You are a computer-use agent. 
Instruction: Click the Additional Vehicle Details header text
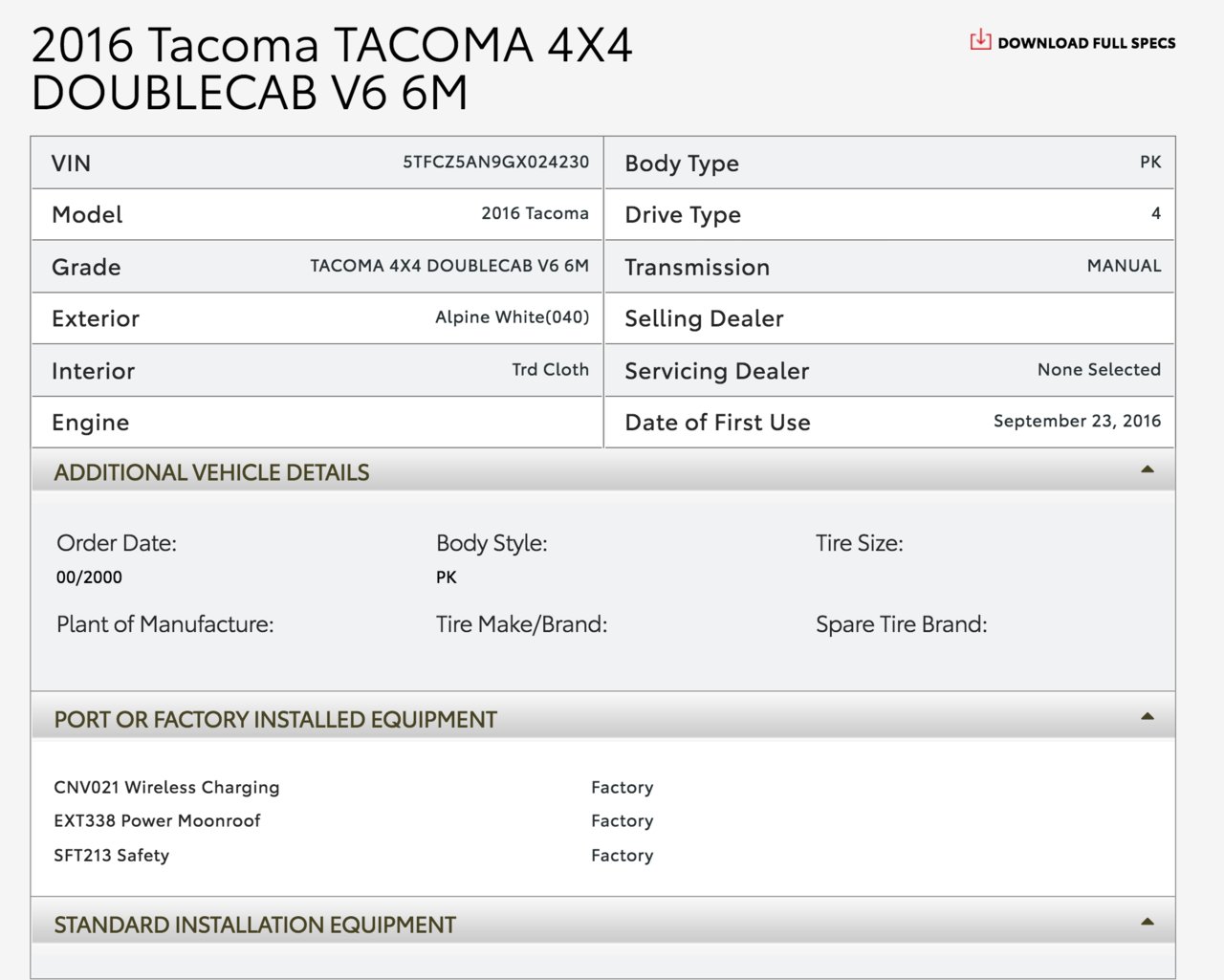tap(211, 472)
